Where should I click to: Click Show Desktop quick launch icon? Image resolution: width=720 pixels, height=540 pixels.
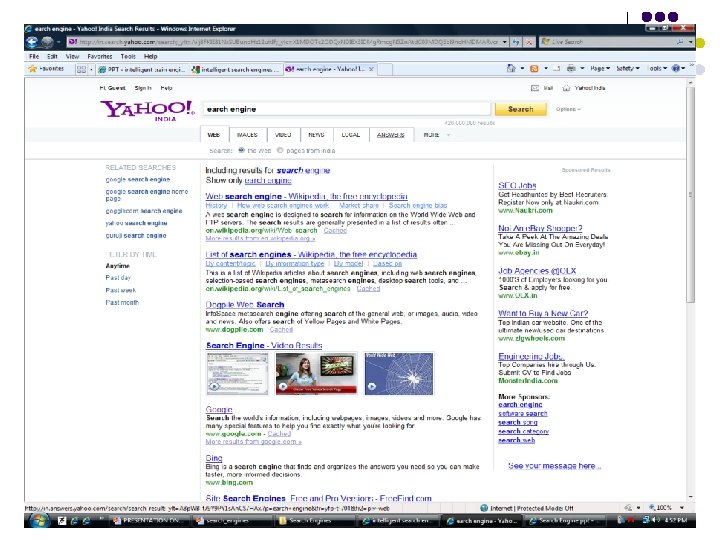pyautogui.click(x=62, y=521)
